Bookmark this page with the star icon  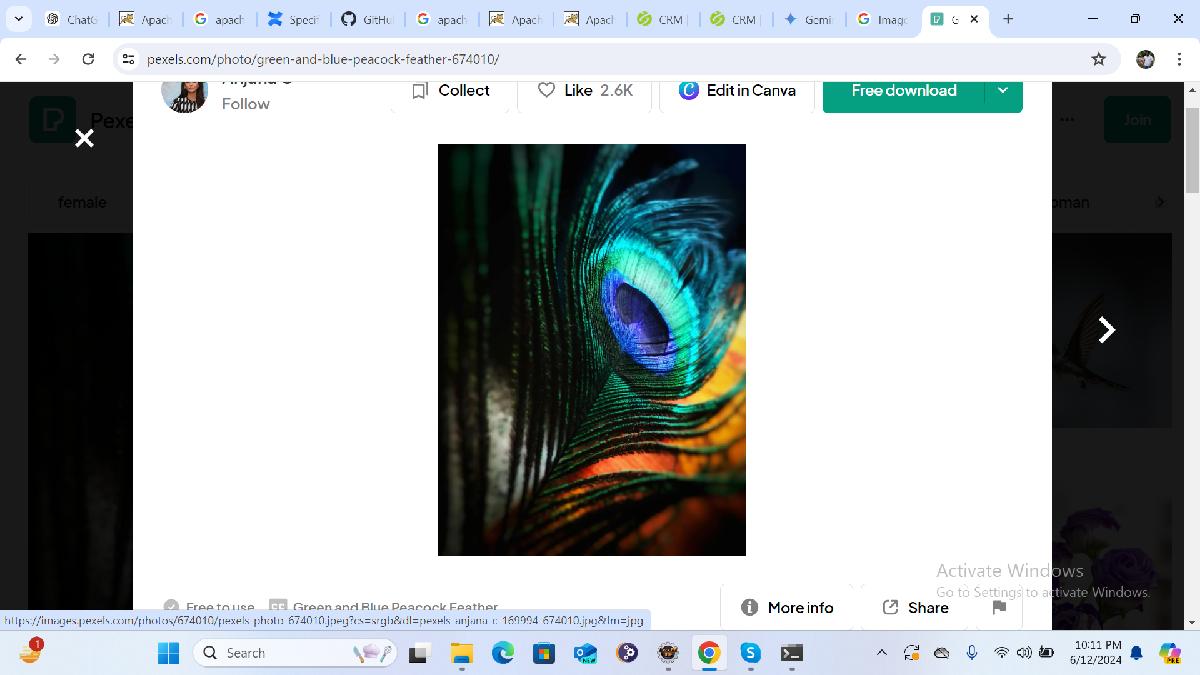[1098, 59]
